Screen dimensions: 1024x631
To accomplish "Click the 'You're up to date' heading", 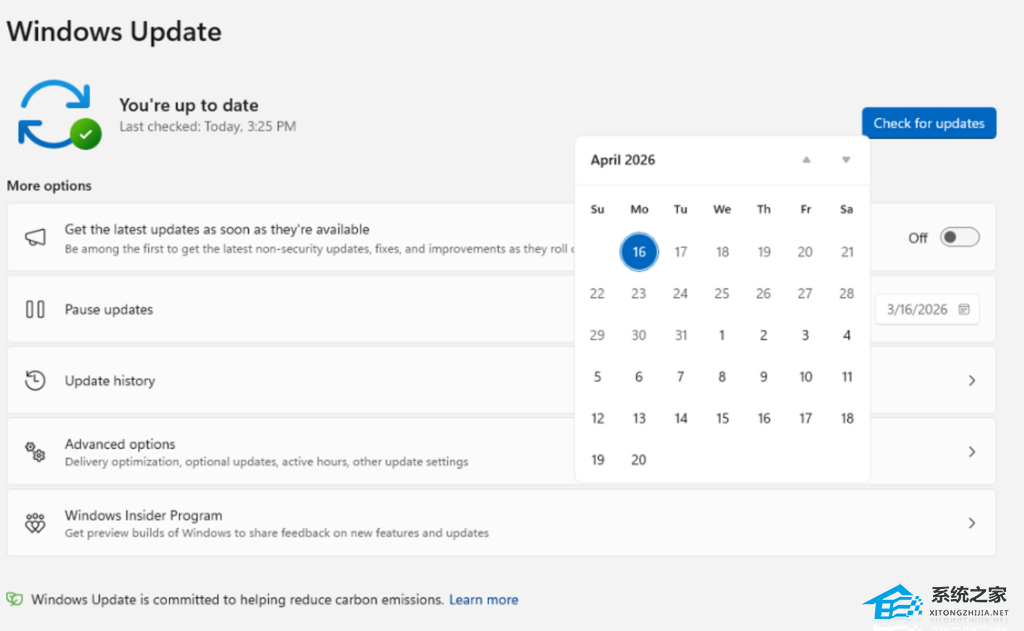I will pos(189,105).
